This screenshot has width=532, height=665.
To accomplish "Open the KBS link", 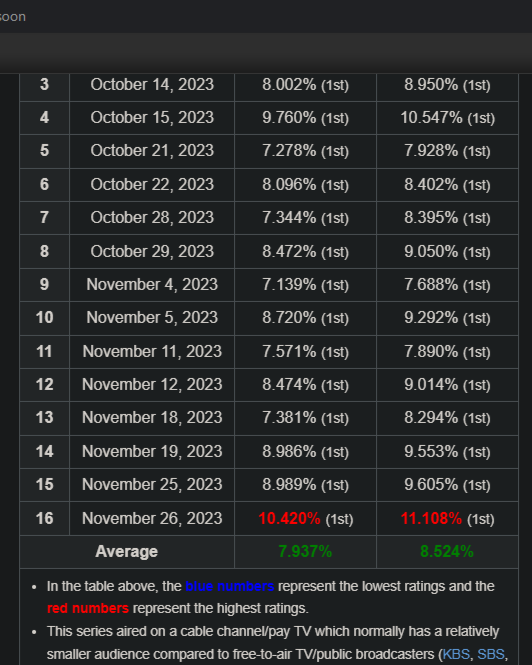I will (456, 654).
